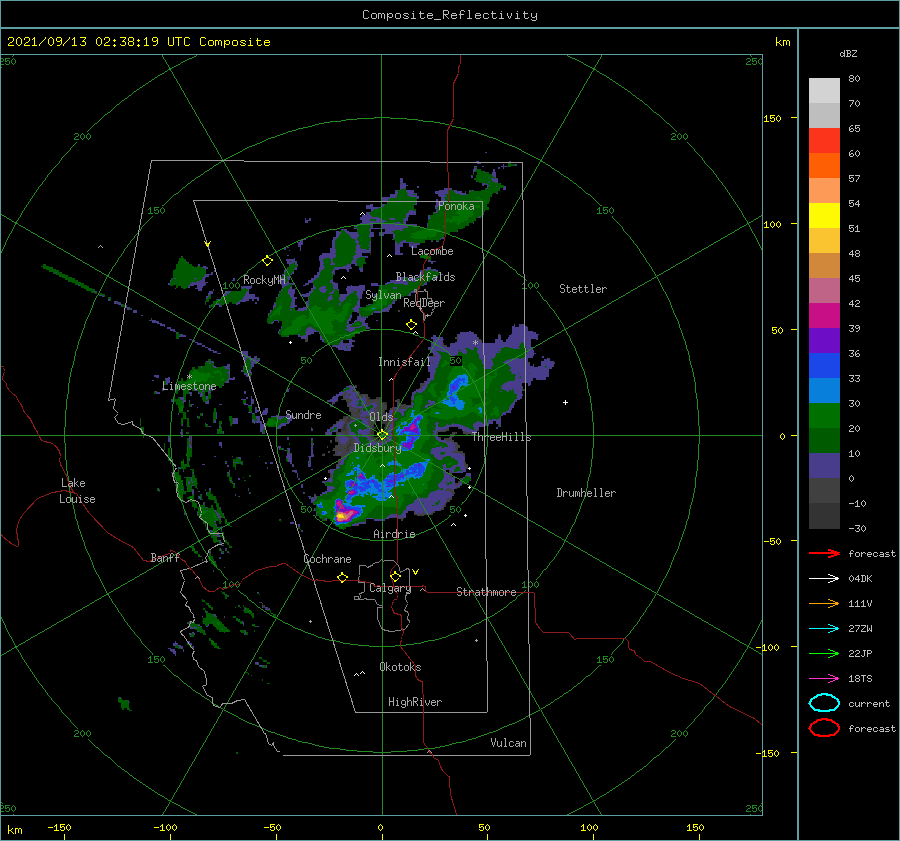Click light blue 30–33 dBZ swatch
The height and width of the screenshot is (841, 900).
(x=824, y=390)
